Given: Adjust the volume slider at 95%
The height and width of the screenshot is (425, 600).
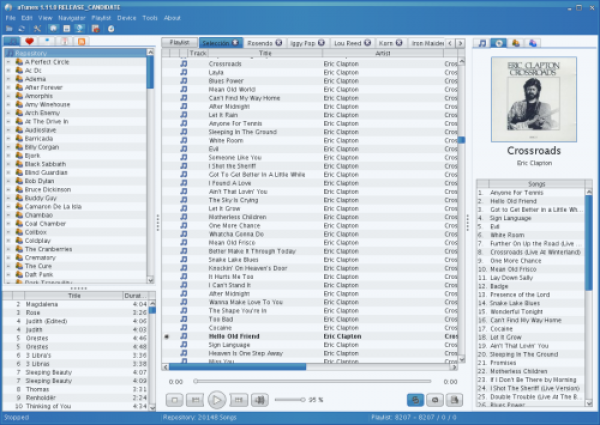Looking at the screenshot, I should (x=288, y=399).
